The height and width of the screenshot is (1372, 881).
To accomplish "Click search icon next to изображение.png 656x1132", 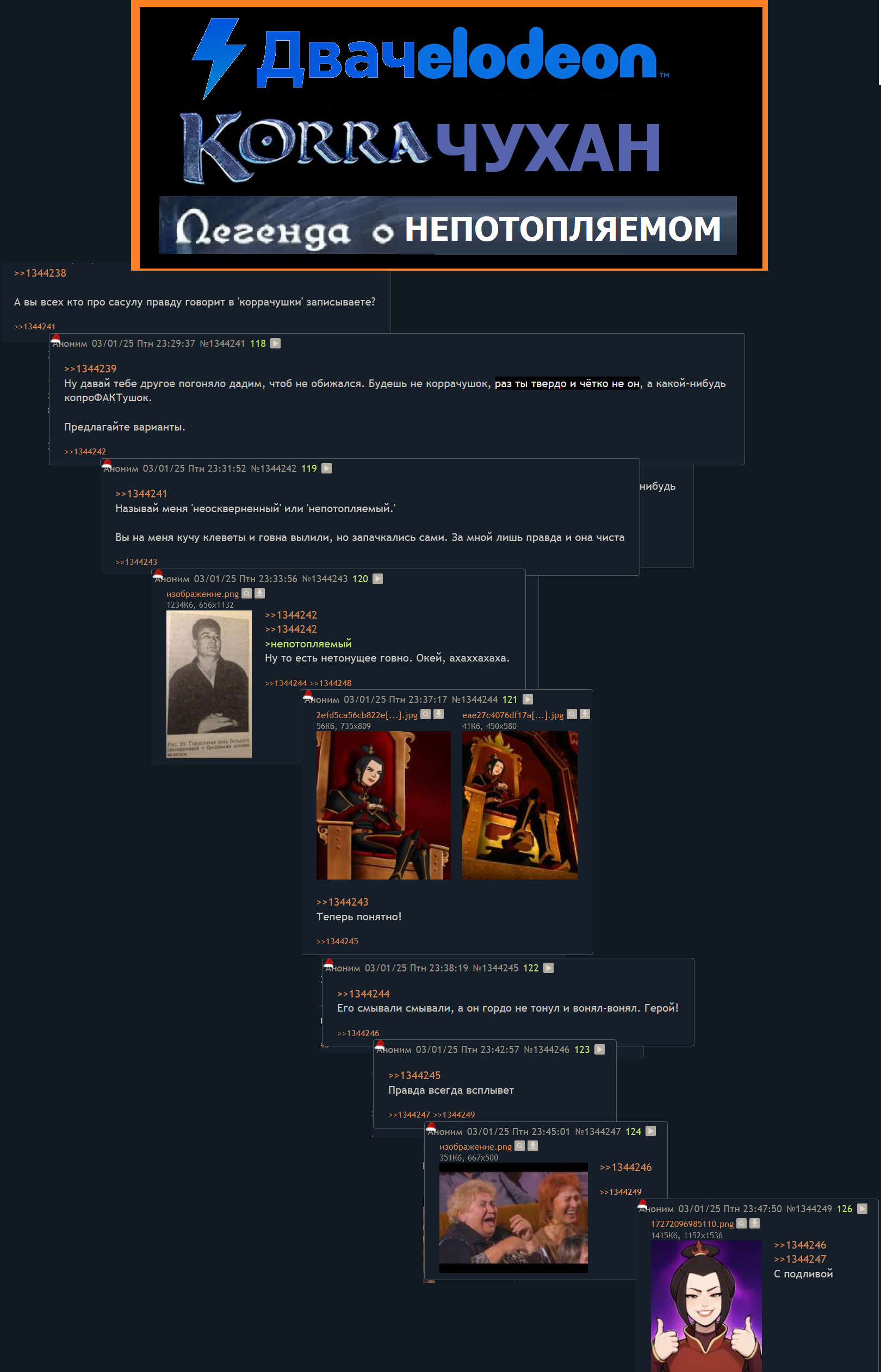I will tap(246, 594).
